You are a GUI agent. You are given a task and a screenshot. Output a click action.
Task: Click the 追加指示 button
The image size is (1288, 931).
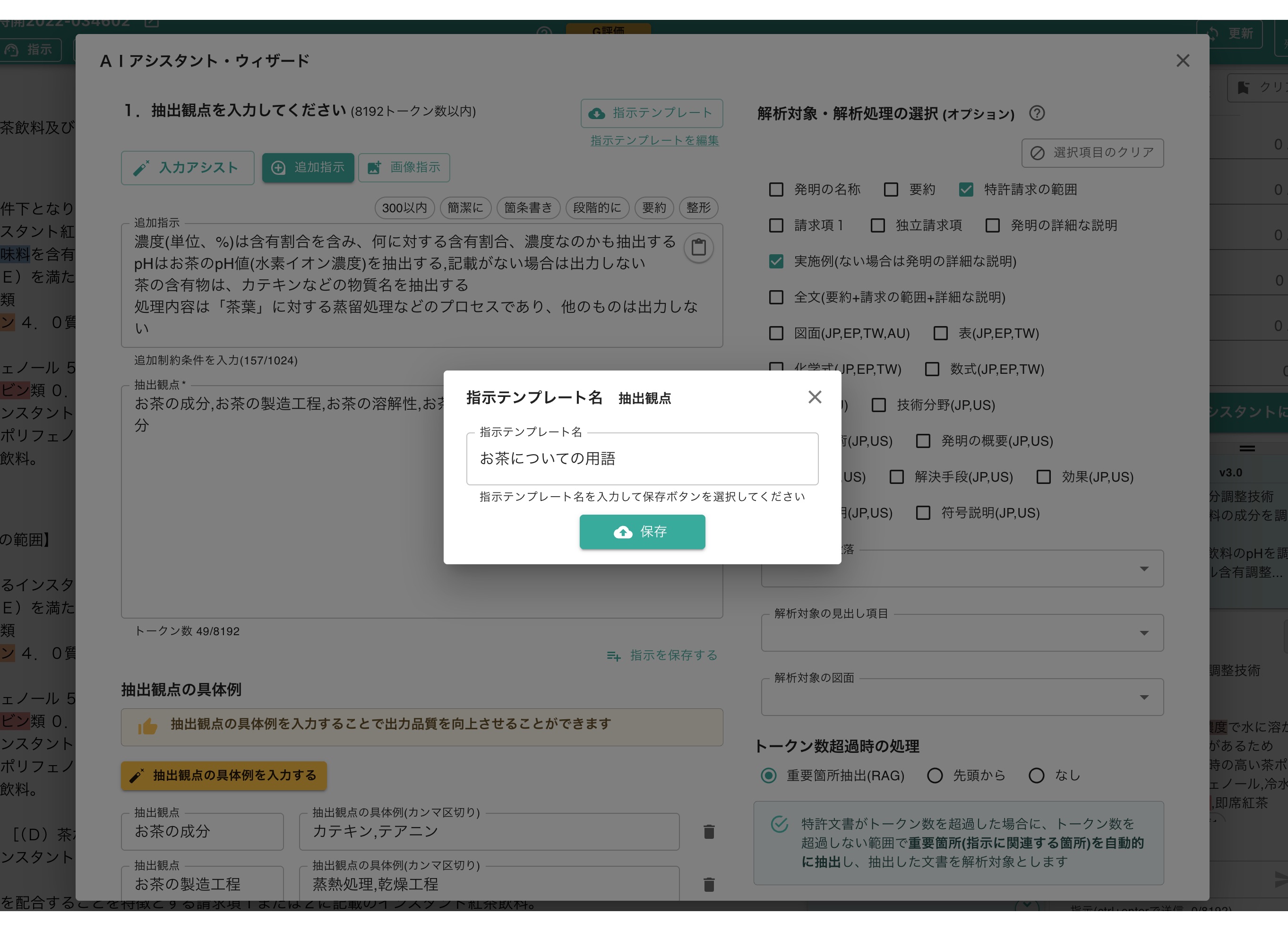click(308, 168)
